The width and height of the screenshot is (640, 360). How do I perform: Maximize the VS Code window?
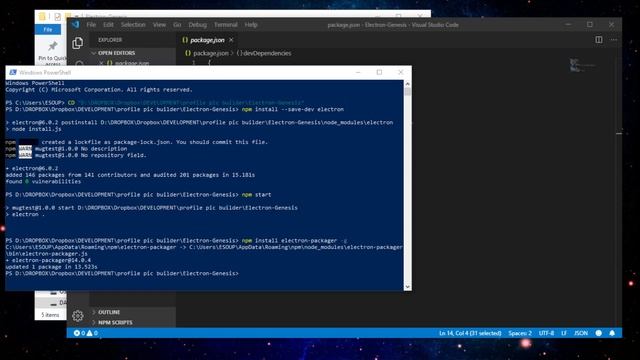pos(590,24)
